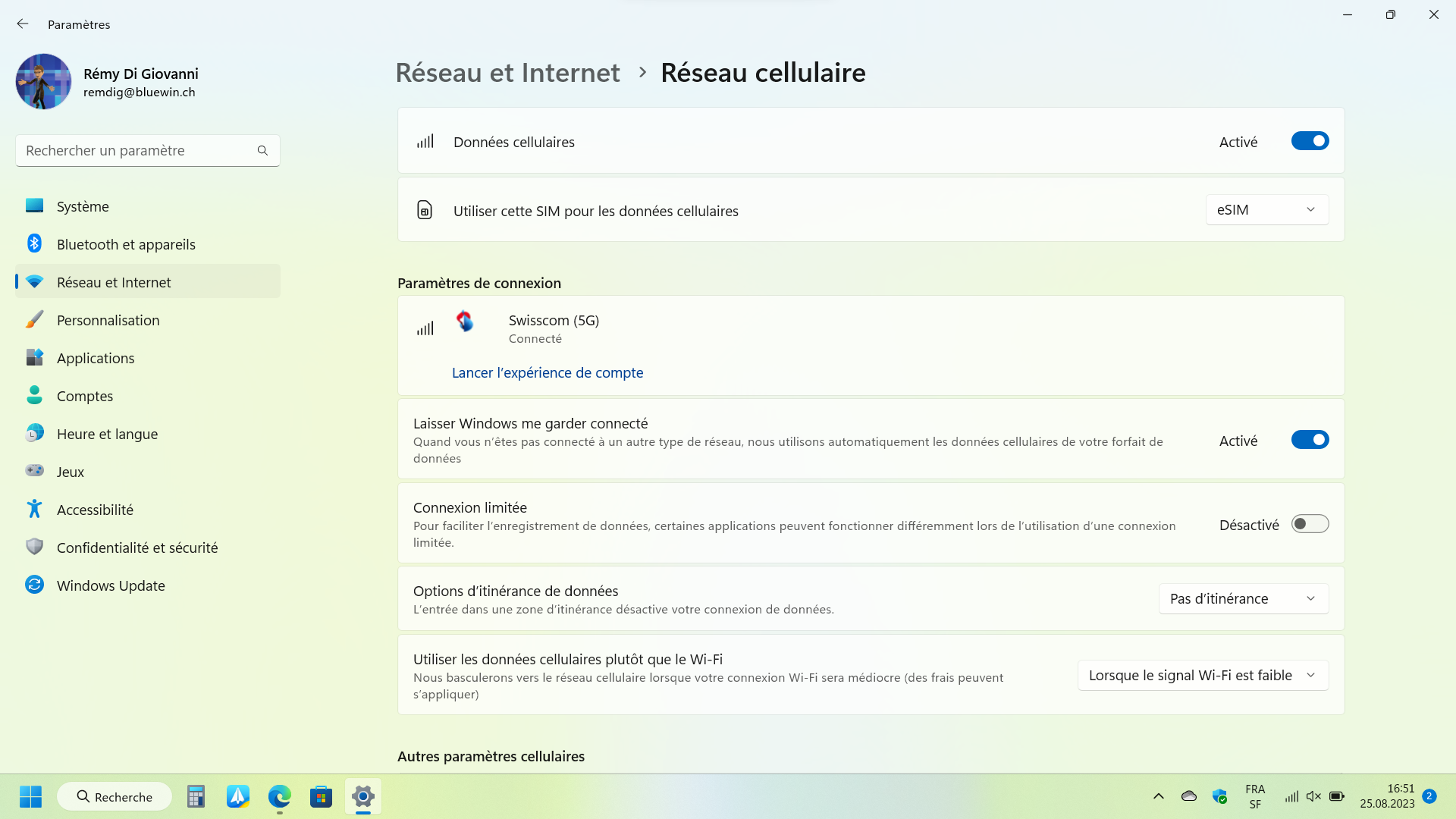The height and width of the screenshot is (819, 1456).
Task: Turn off Données cellulaires toggle
Action: (x=1310, y=141)
